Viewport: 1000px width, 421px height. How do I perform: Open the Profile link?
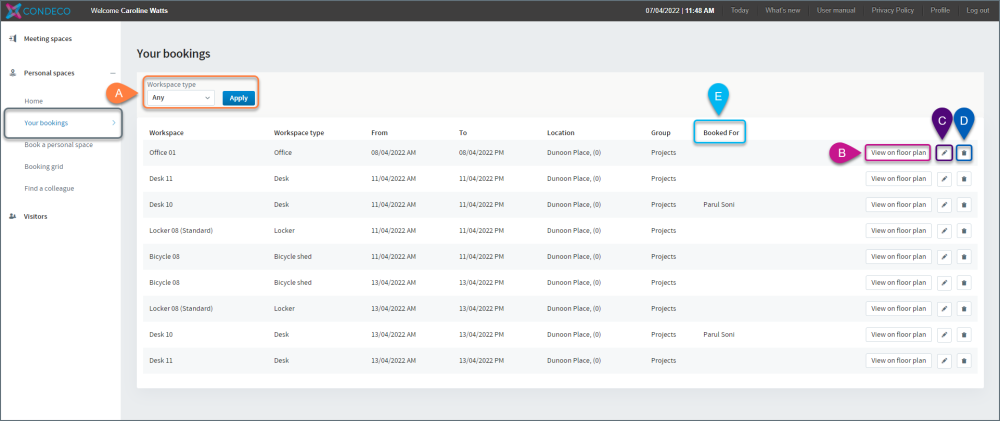[940, 11]
